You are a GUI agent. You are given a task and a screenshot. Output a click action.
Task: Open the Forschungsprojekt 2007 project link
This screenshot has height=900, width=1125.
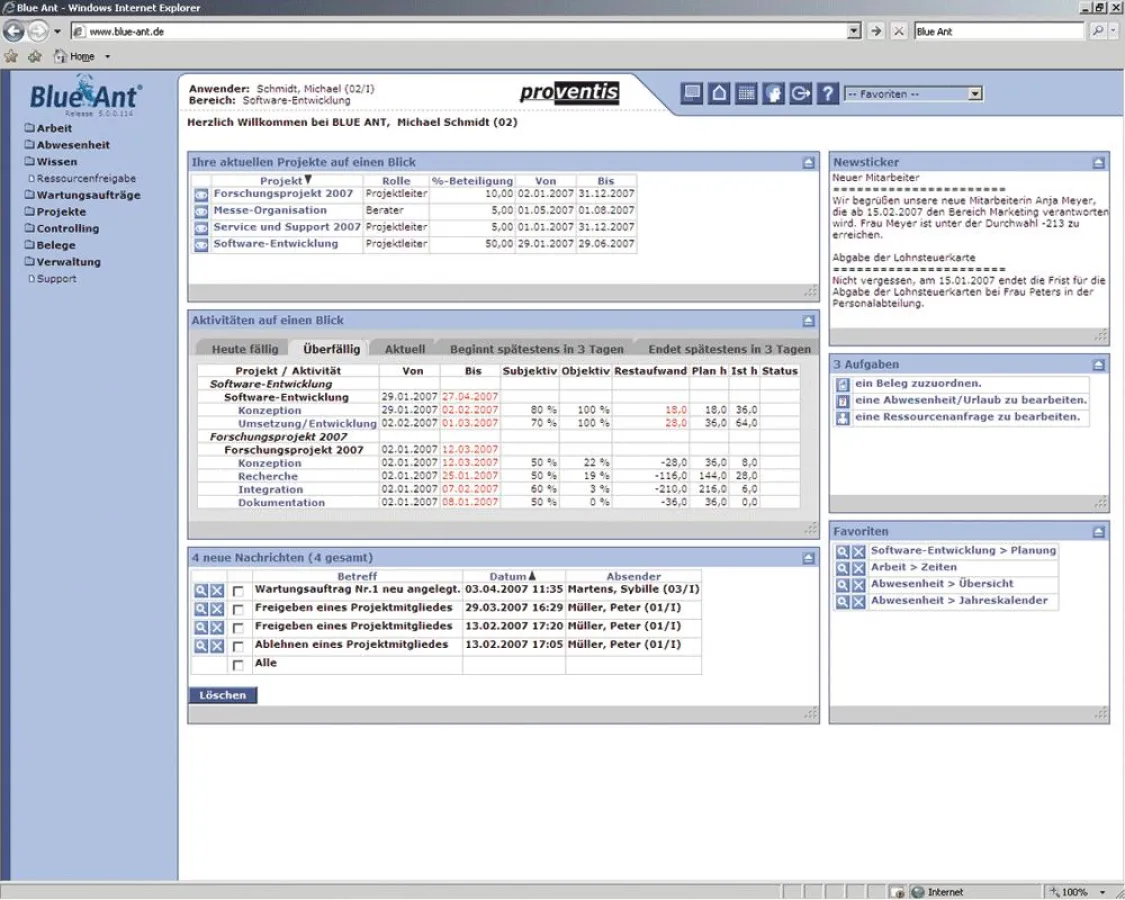pyautogui.click(x=283, y=194)
